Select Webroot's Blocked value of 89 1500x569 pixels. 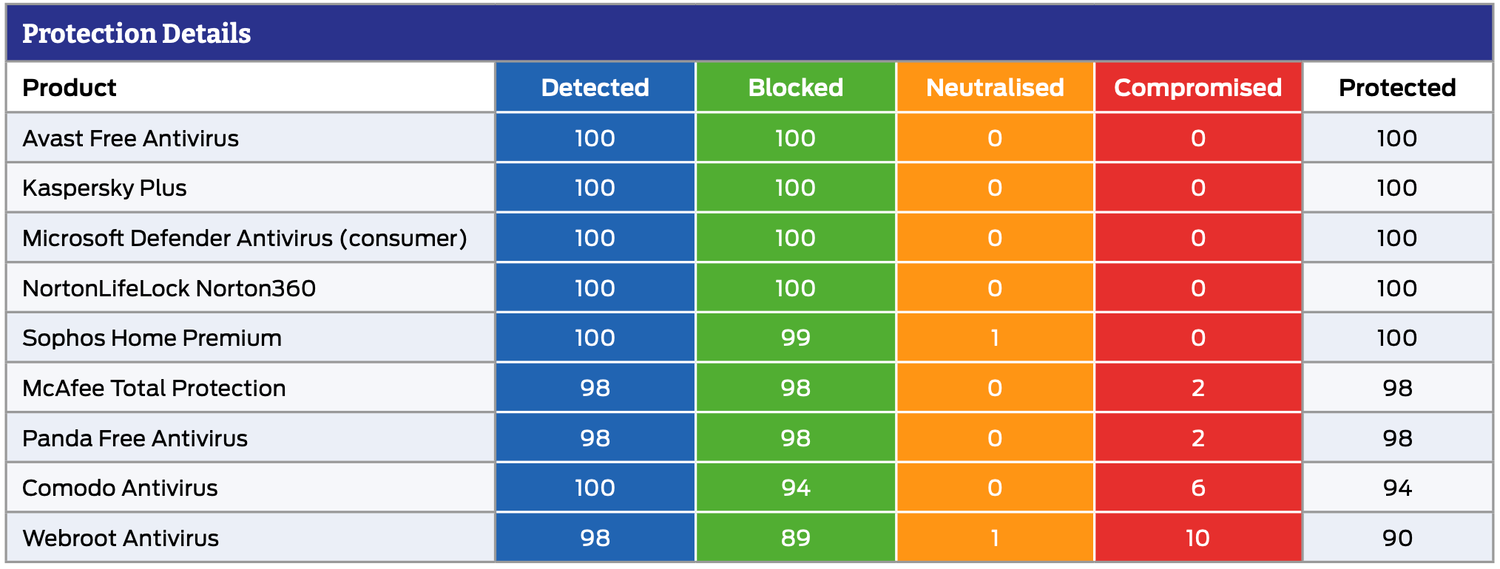coord(795,538)
